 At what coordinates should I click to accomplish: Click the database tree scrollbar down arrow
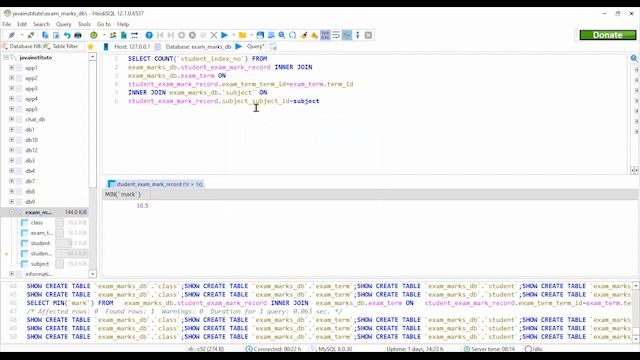pos(93,274)
